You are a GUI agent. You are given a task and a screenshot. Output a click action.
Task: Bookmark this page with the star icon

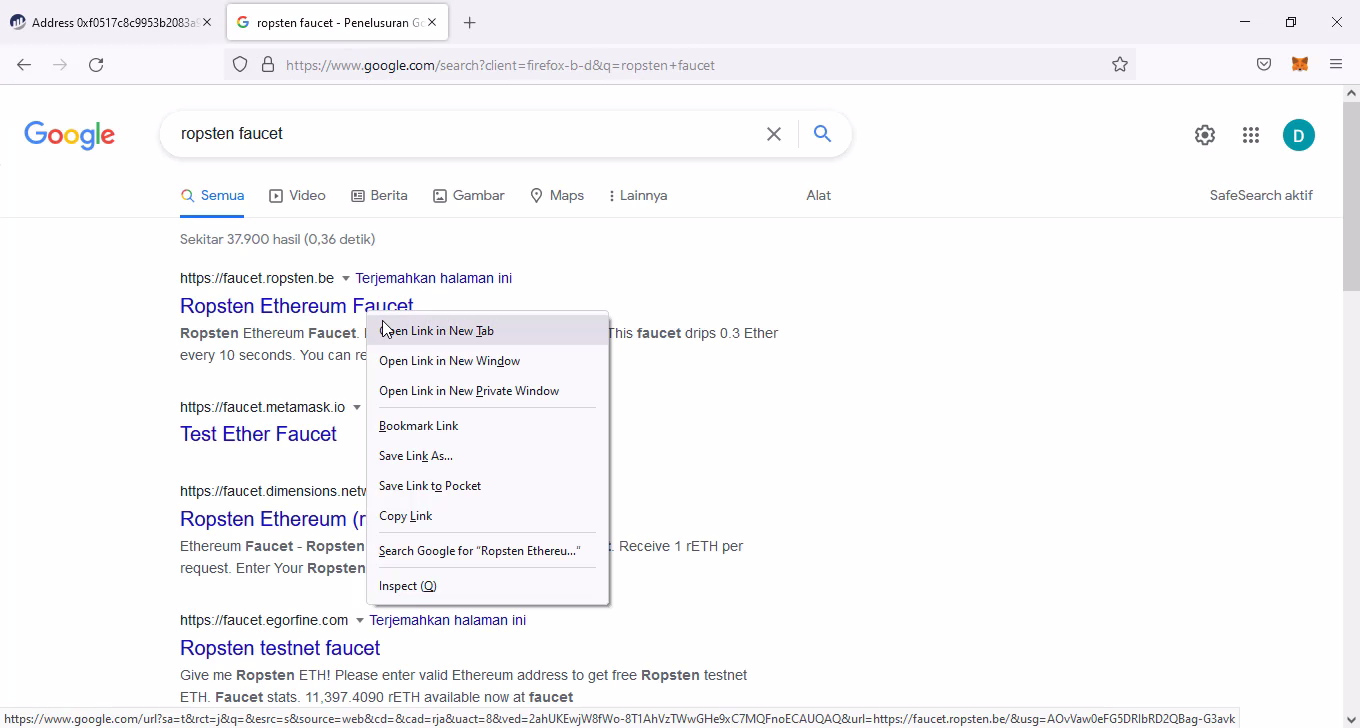tap(1120, 64)
